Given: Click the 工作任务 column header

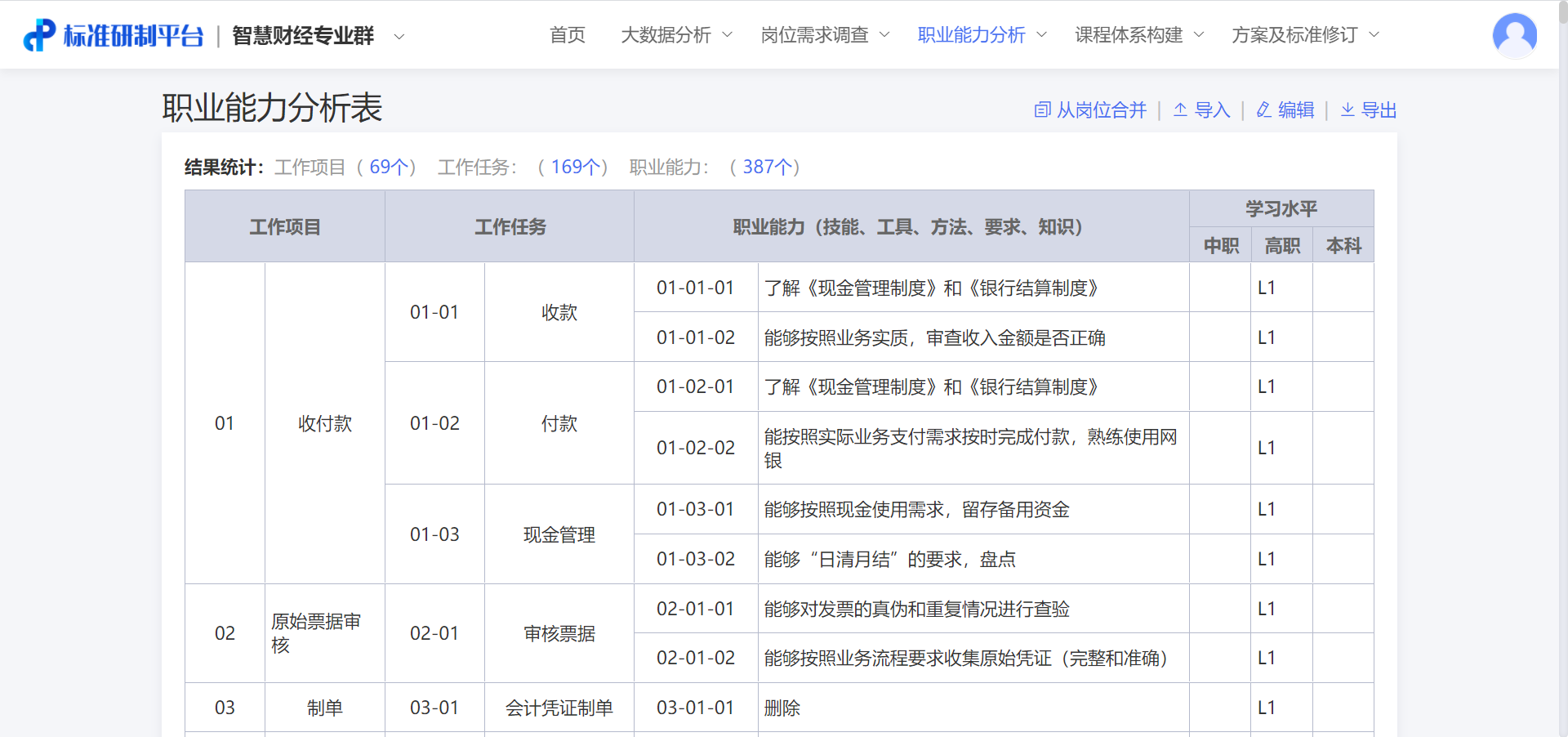Looking at the screenshot, I should click(x=510, y=227).
